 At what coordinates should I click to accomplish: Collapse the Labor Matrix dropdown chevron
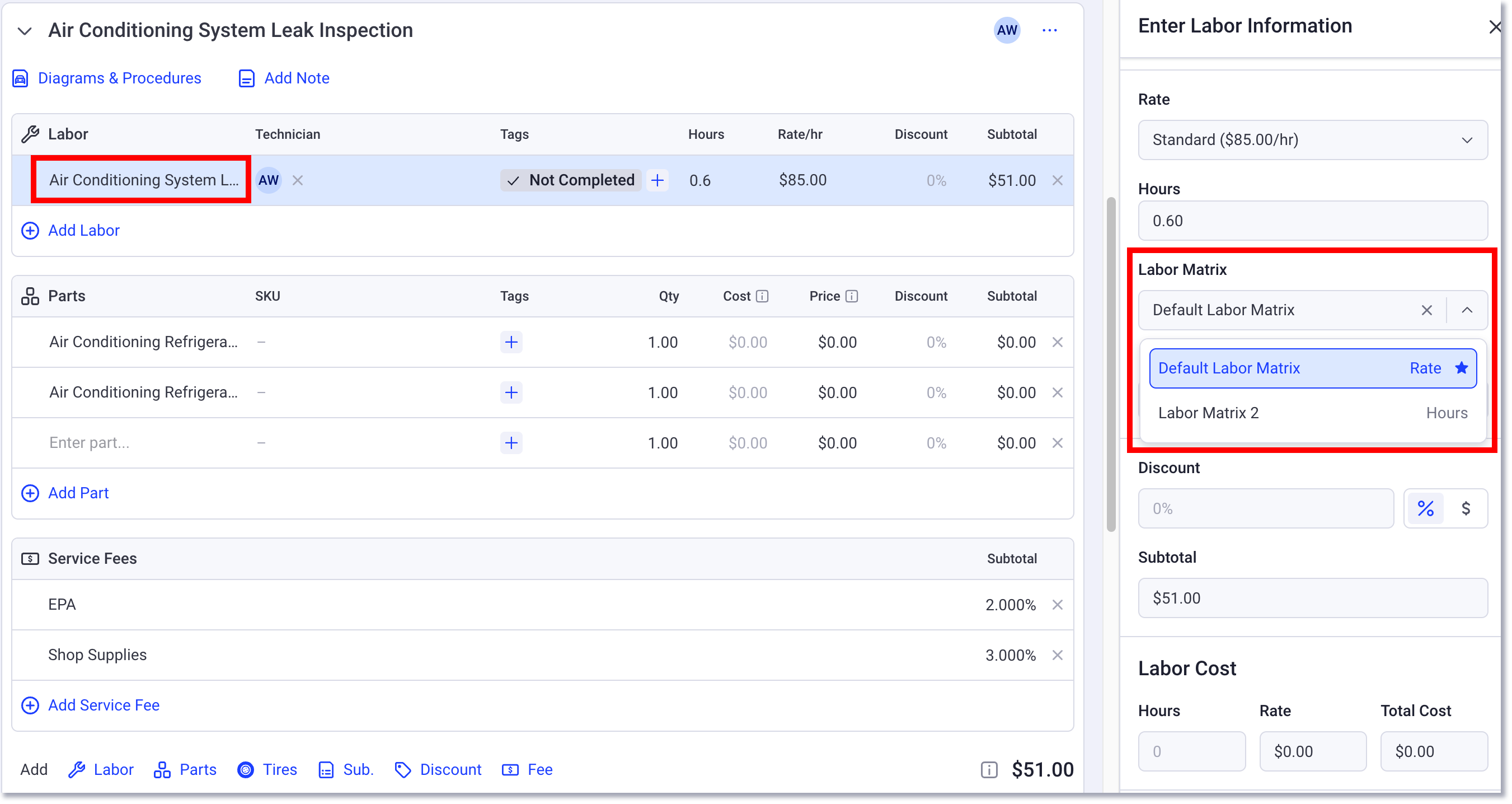pos(1467,310)
